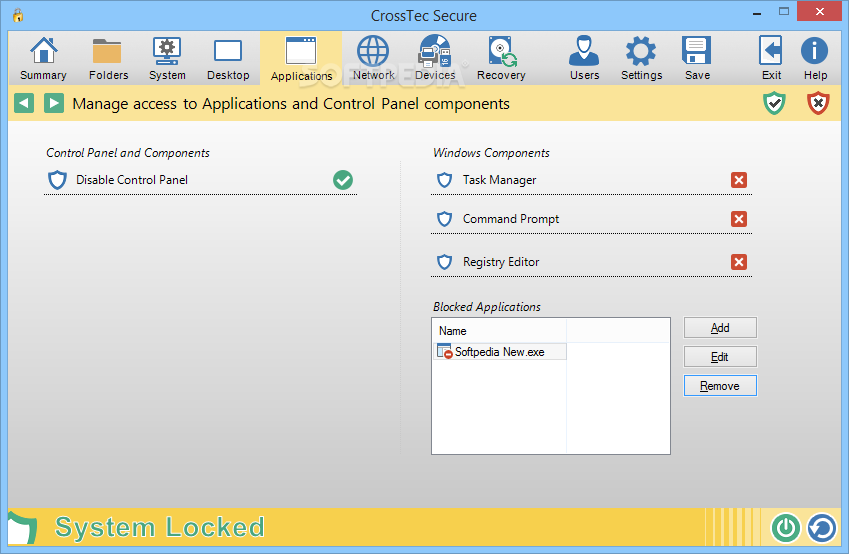849x554 pixels.
Task: Toggle the Disable Control Panel green checkmark
Action: (x=343, y=180)
